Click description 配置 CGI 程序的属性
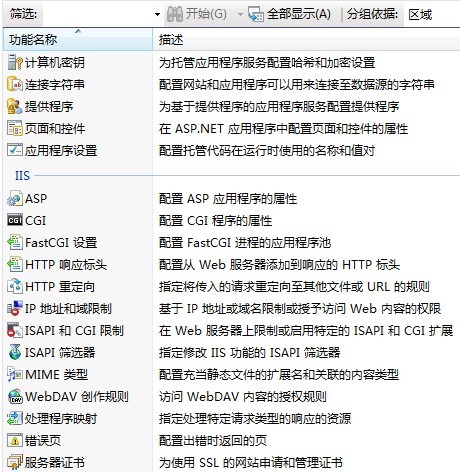Viewport: 460px width, 472px height. point(215,221)
